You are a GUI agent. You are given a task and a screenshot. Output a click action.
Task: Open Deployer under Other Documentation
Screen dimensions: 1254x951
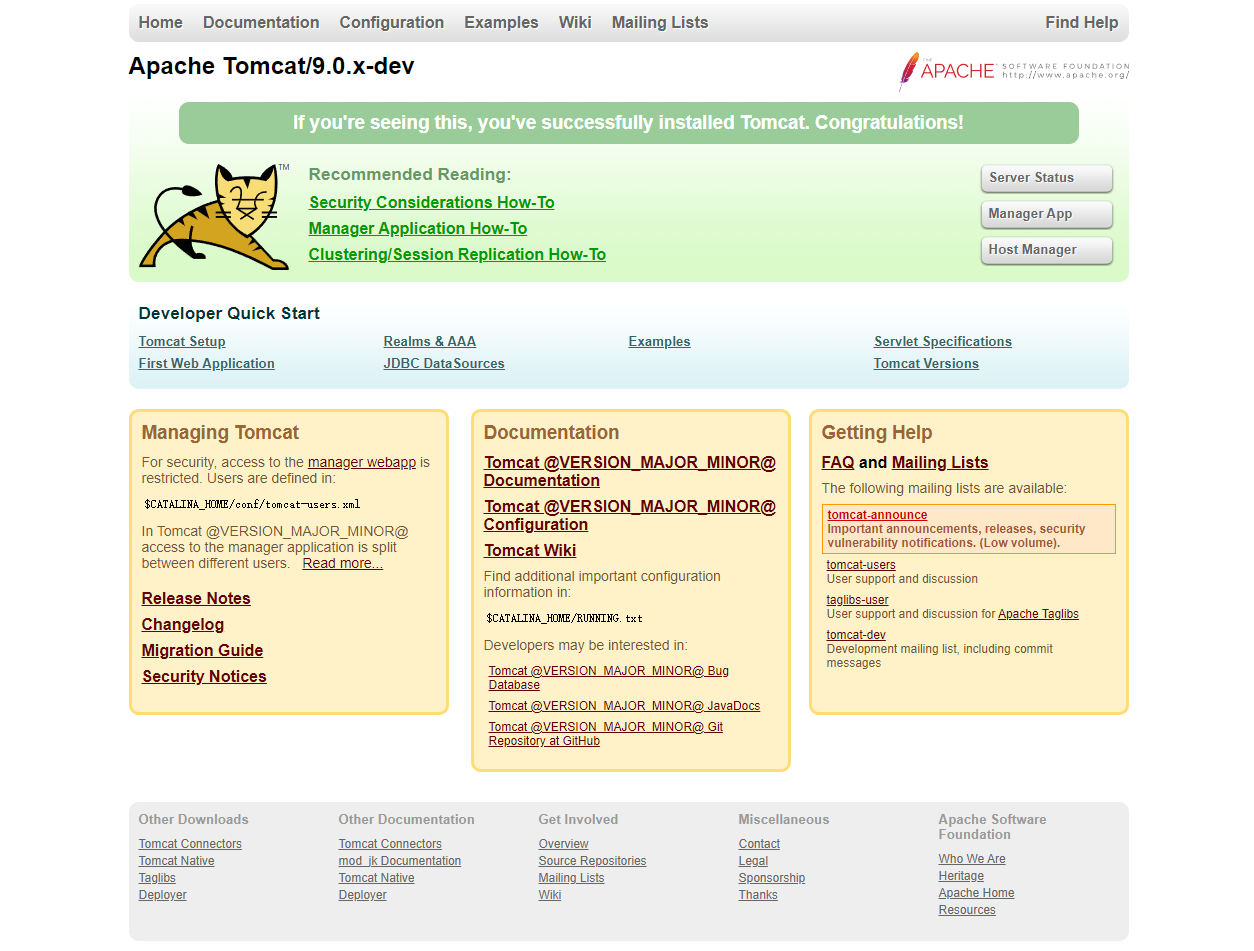[363, 895]
